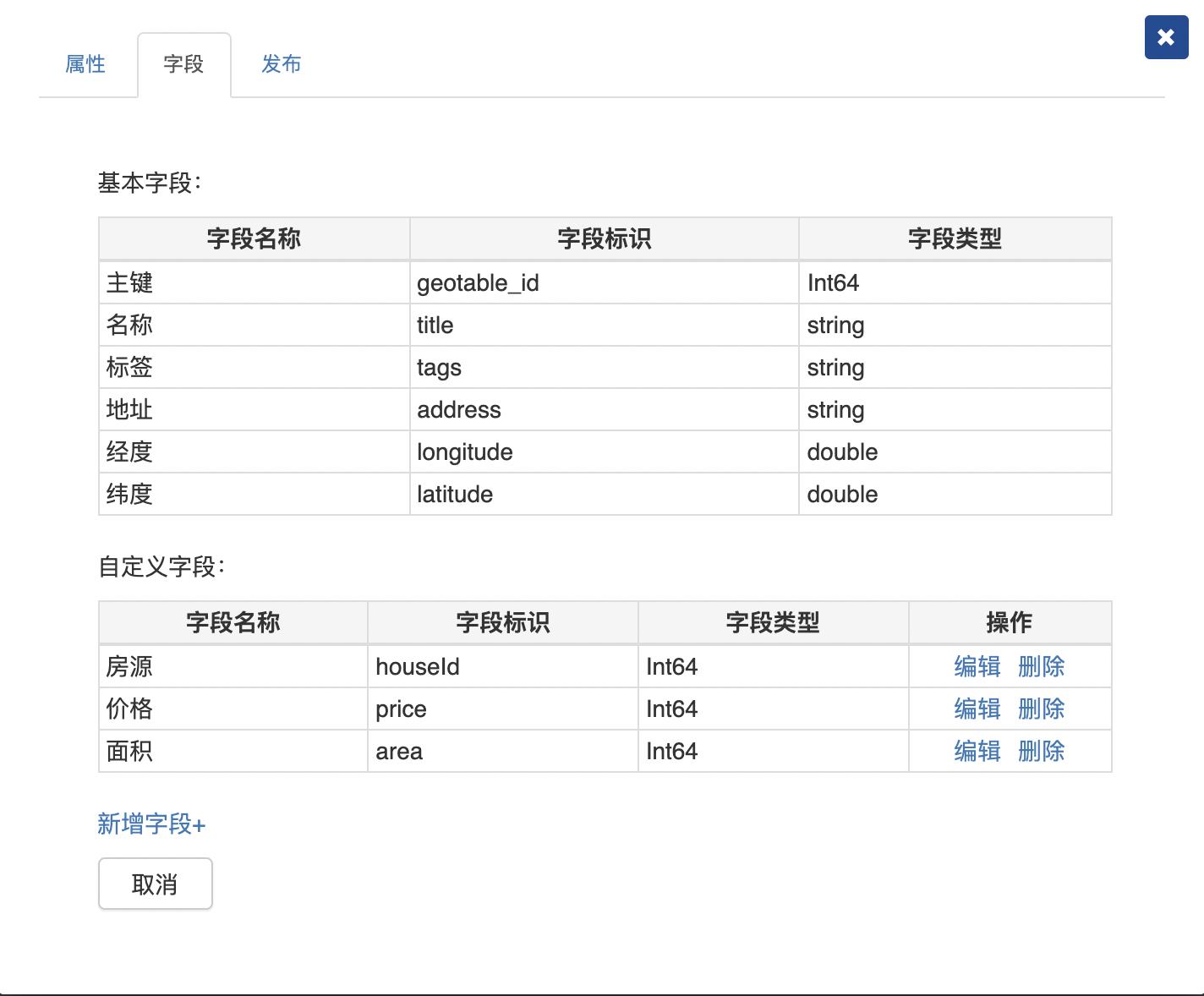Click the 经度 field name cell

point(254,451)
